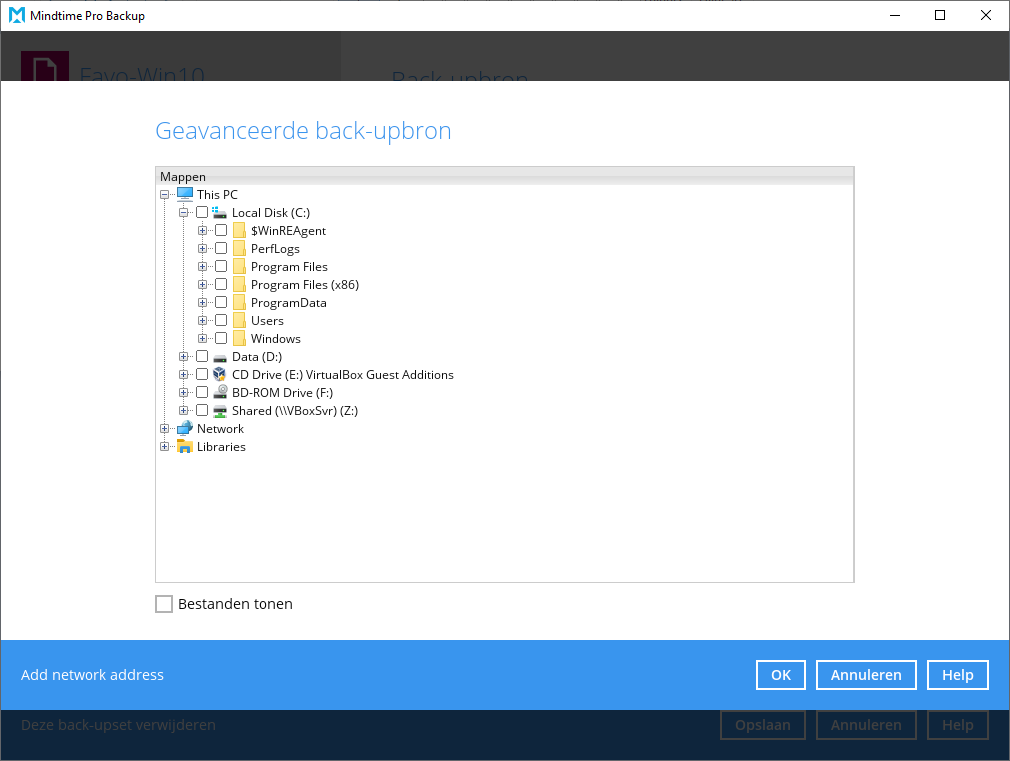Screen dimensions: 1010x761
Task: Expand the BD-ROM Drive (F:) node
Action: coord(184,393)
